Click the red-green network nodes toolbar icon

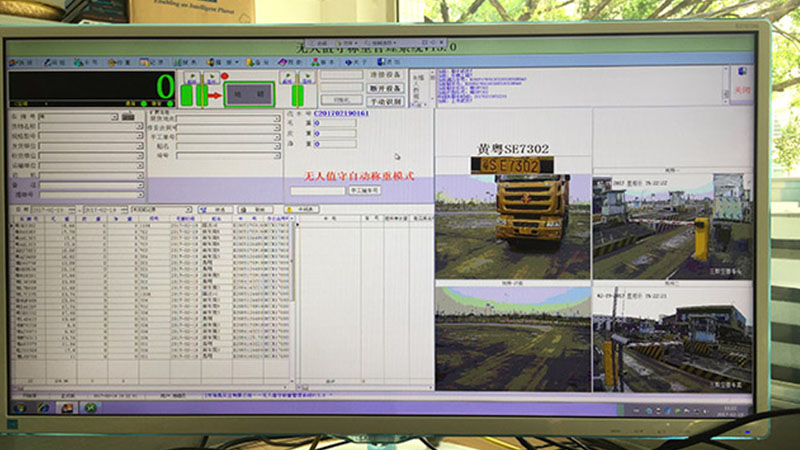[x=315, y=62]
